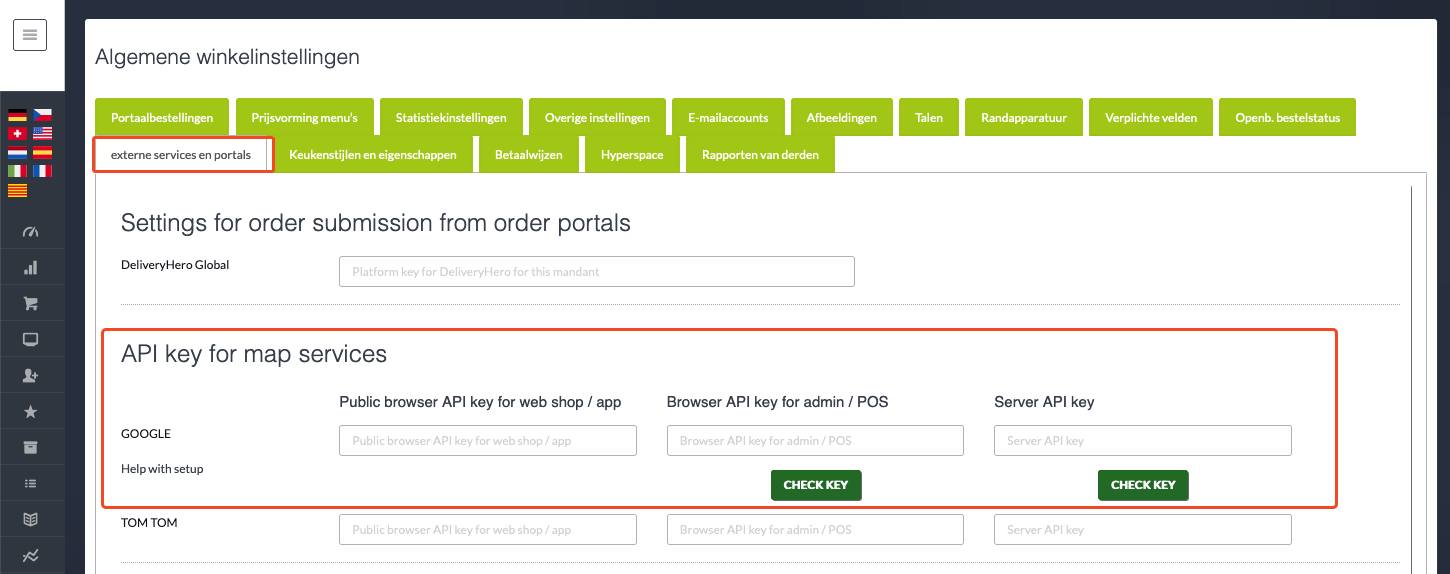
Task: Focus TOM TOM public browser key field
Action: [x=488, y=530]
